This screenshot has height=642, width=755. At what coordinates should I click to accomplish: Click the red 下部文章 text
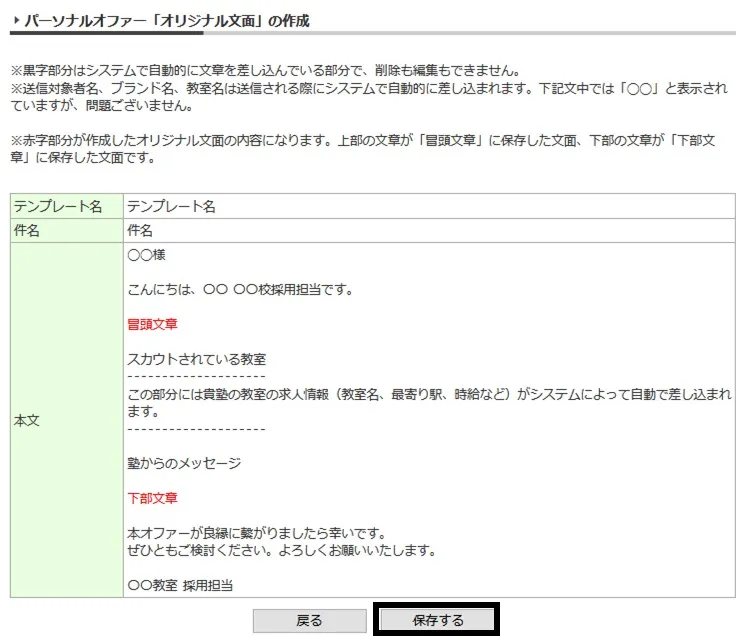pyautogui.click(x=152, y=498)
